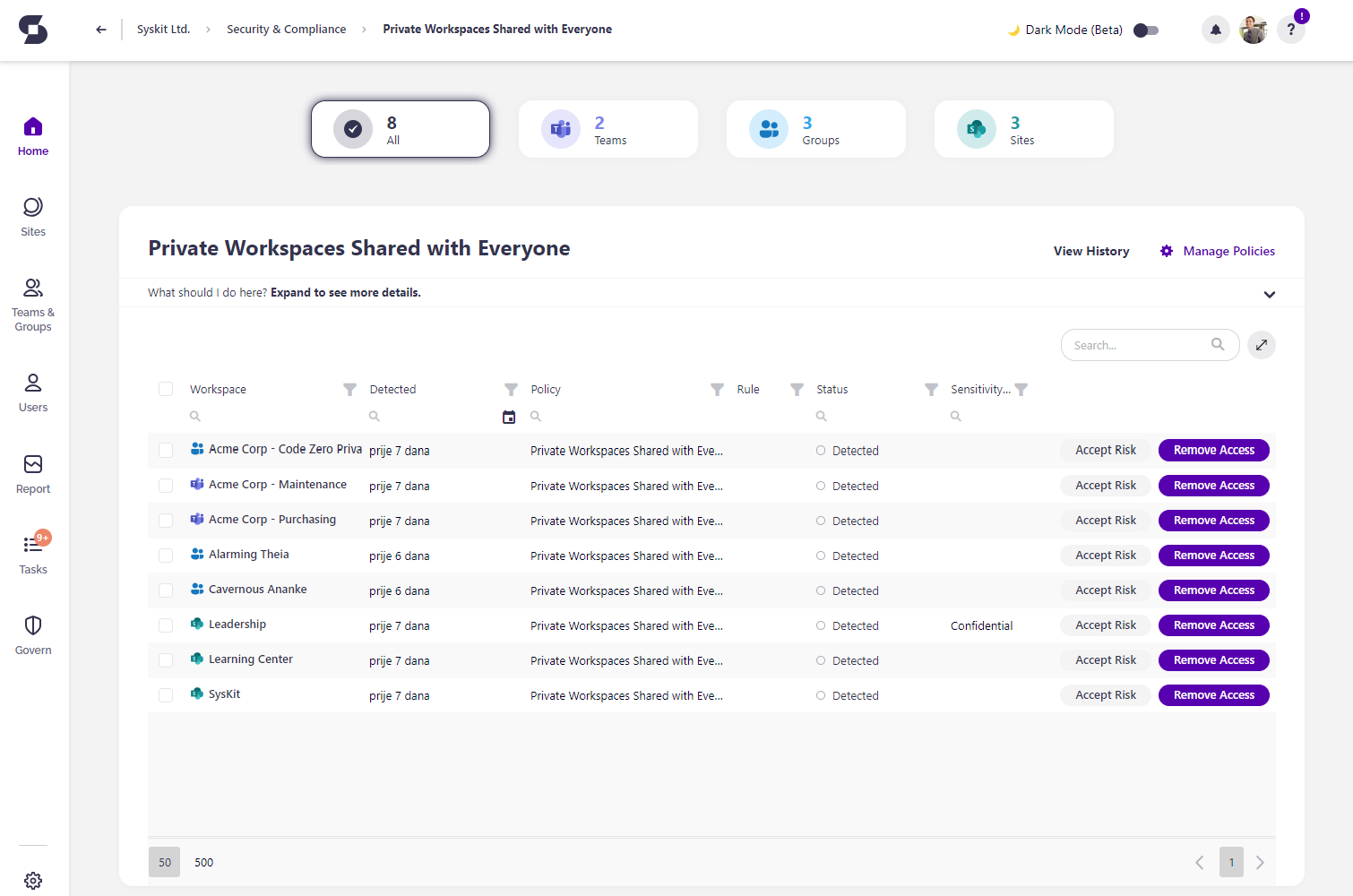Click the Workspace column search box

pos(273,417)
